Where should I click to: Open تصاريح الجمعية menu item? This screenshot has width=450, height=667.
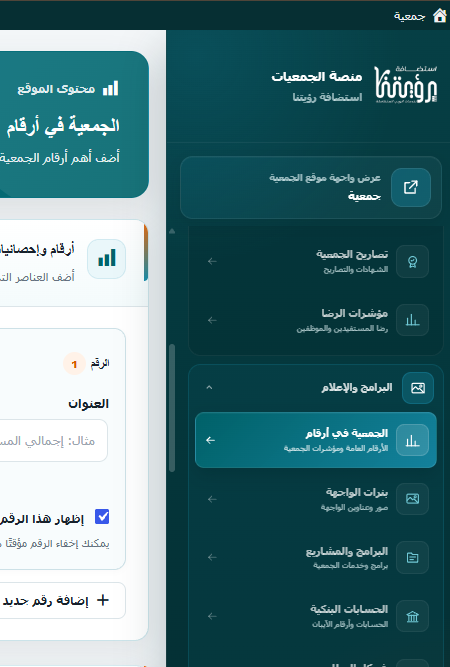click(x=316, y=261)
